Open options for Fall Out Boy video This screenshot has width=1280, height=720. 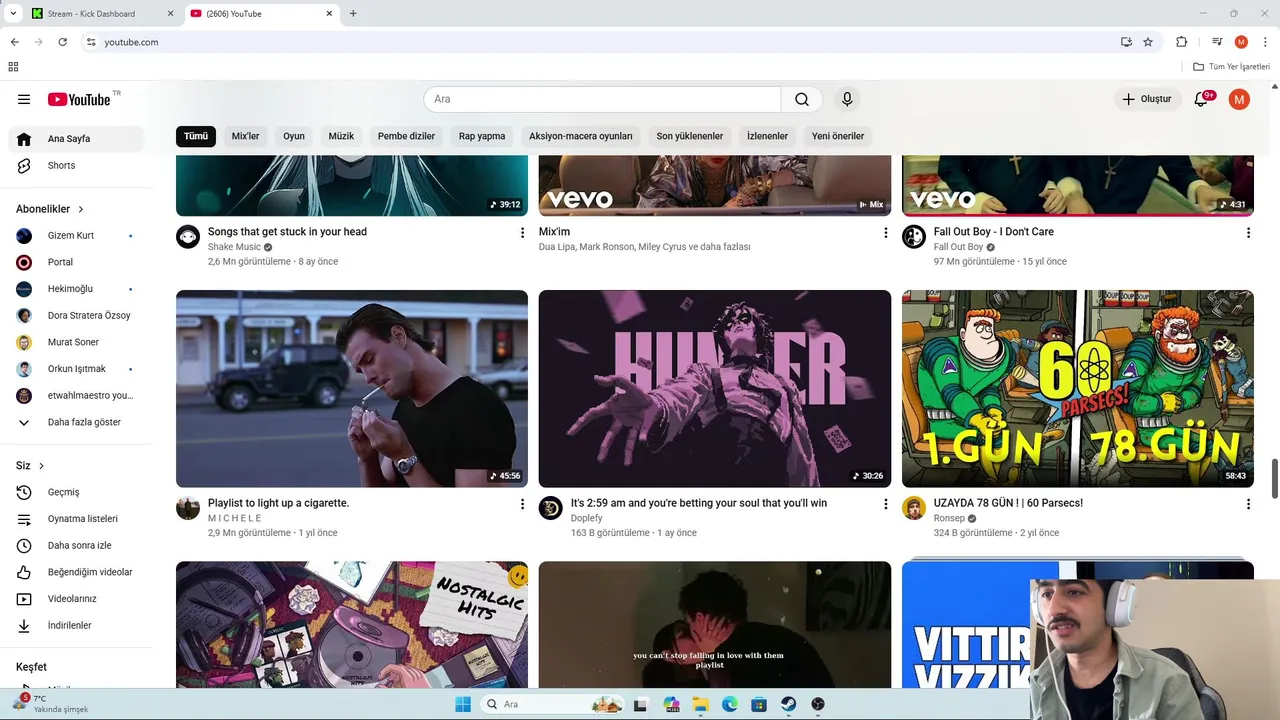point(1248,233)
